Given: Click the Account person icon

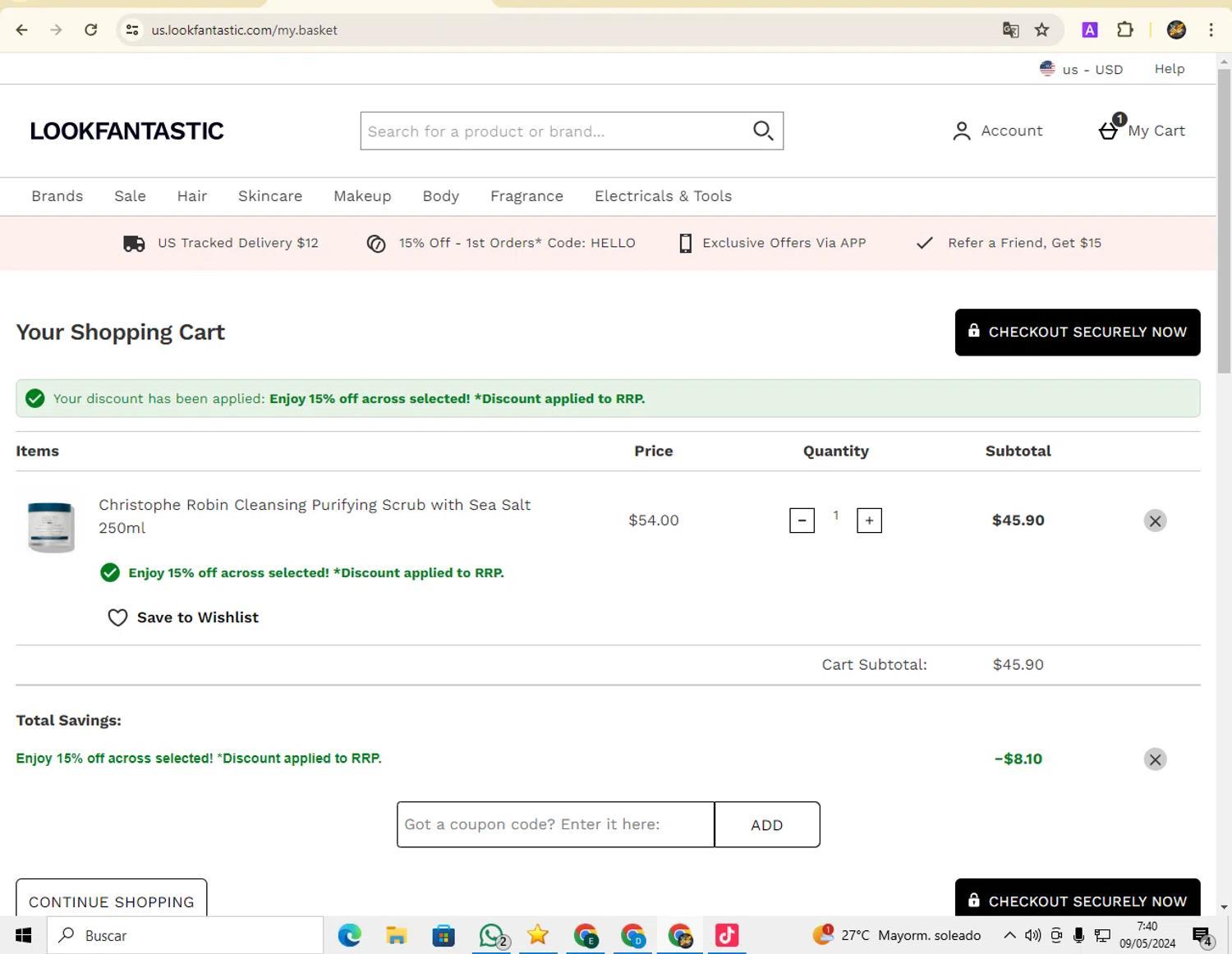Looking at the screenshot, I should point(961,131).
